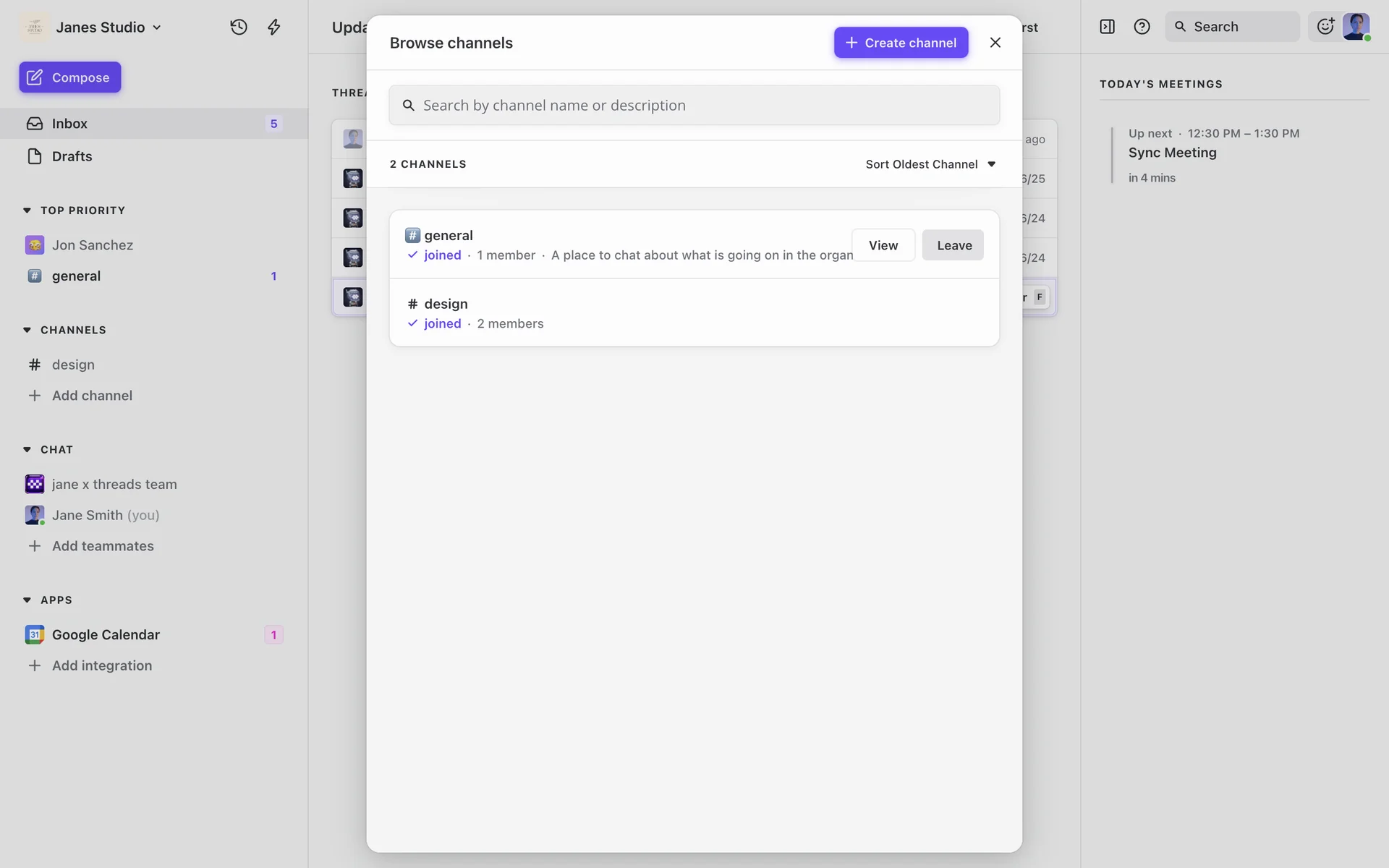View the general channel
Screen dimensions: 1389x868
pos(883,245)
